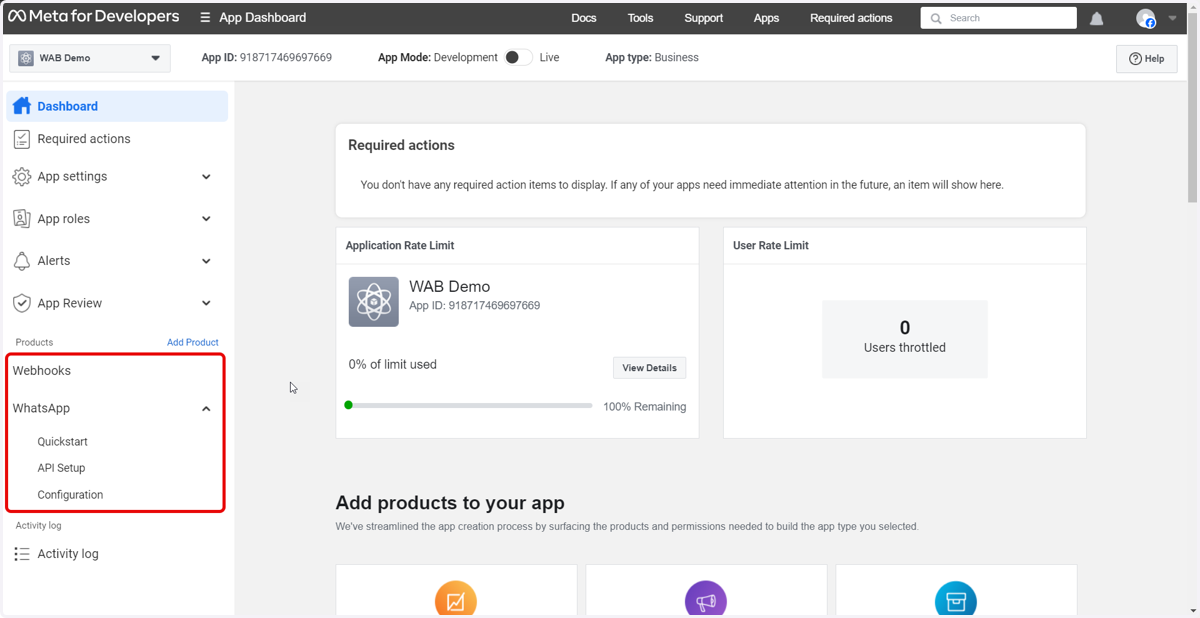Screen dimensions: 1200x618
Task: Expand the Alerts section
Action: (206, 261)
